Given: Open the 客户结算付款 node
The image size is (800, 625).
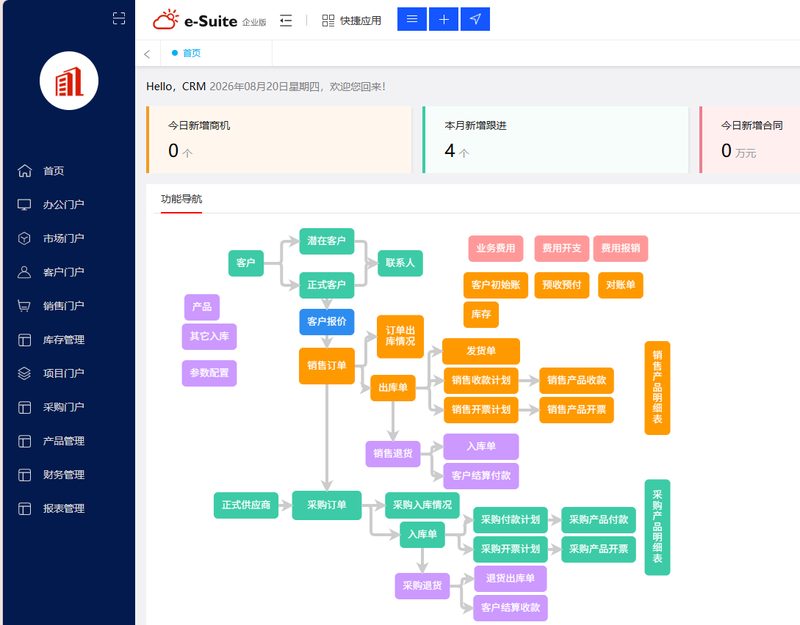Looking at the screenshot, I should pyautogui.click(x=481, y=476).
